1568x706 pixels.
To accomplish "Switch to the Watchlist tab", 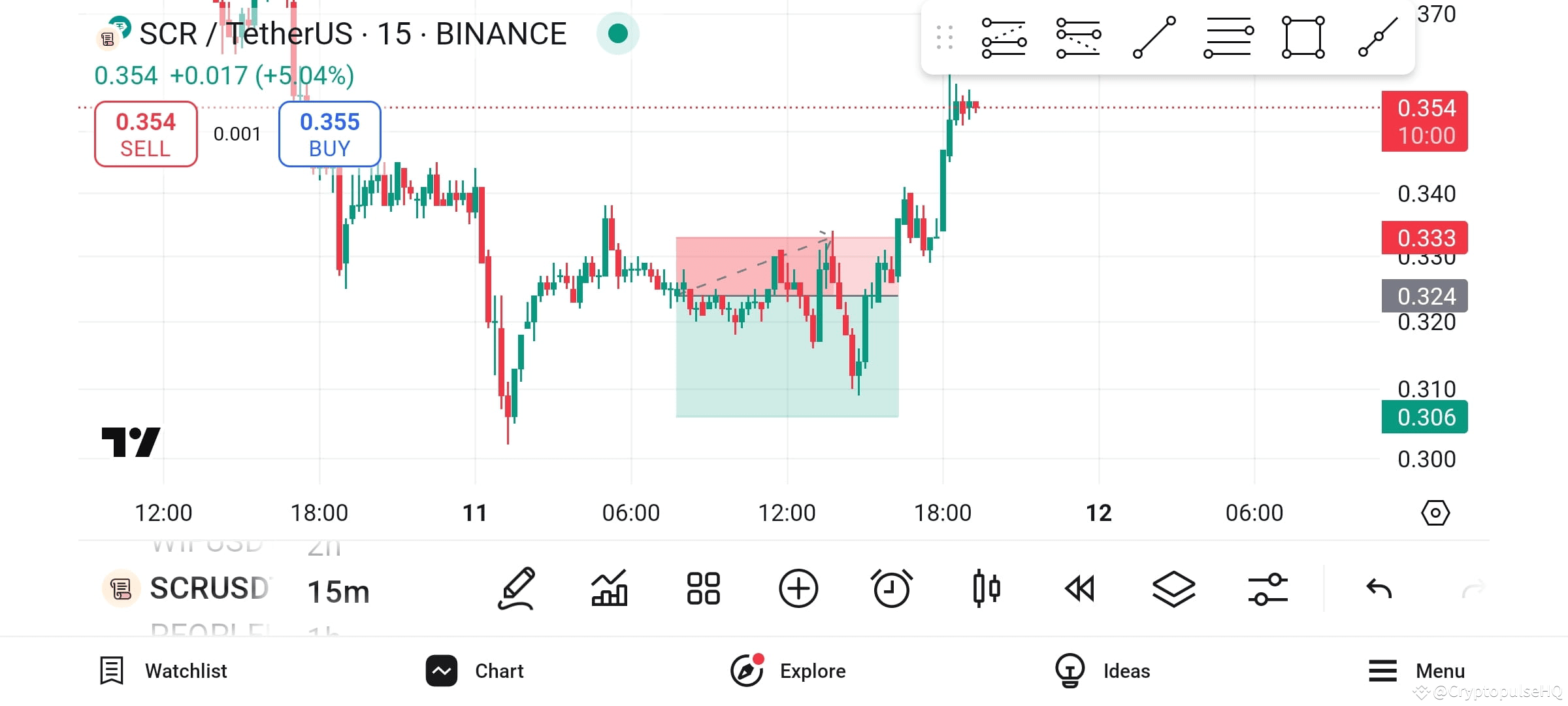I will pos(165,670).
